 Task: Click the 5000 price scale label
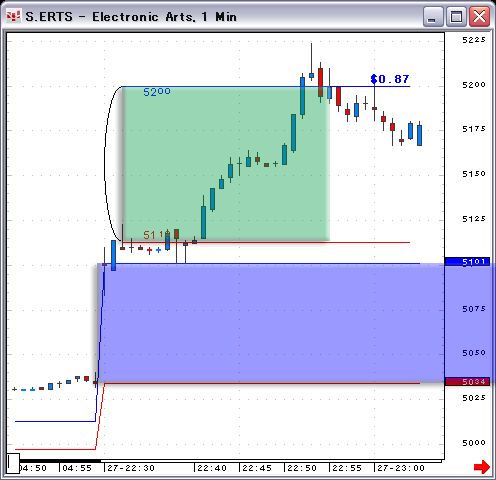(474, 443)
